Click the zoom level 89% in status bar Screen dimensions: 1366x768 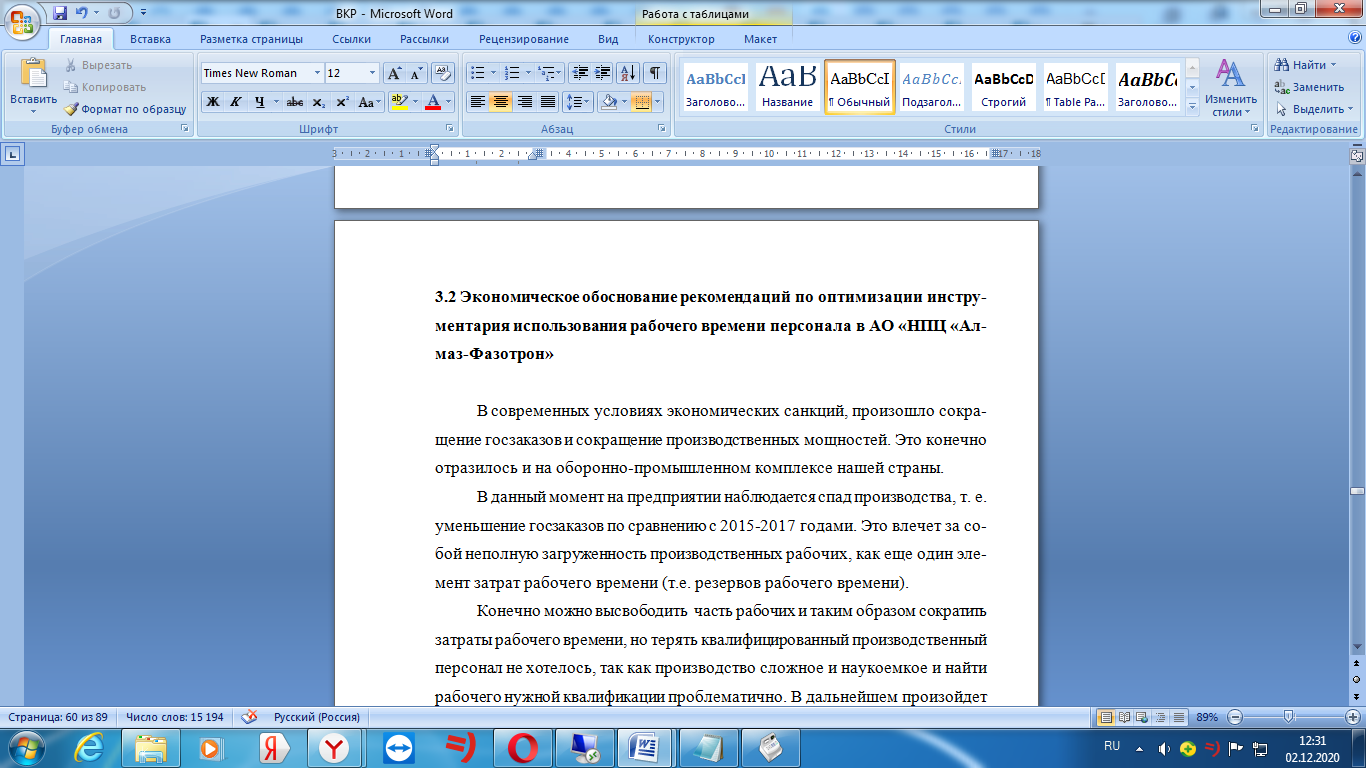(1207, 717)
